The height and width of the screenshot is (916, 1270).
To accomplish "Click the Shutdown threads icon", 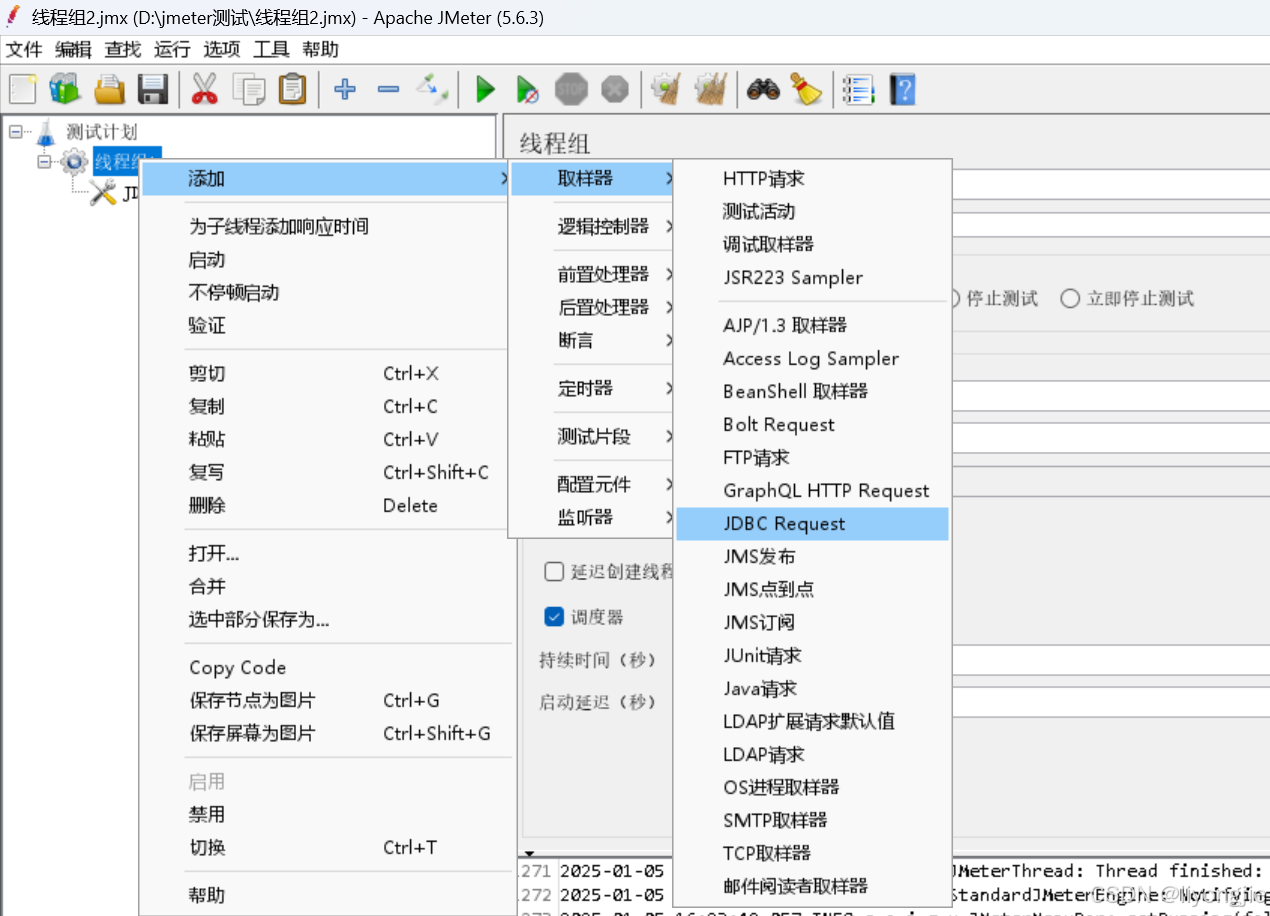I will (615, 90).
